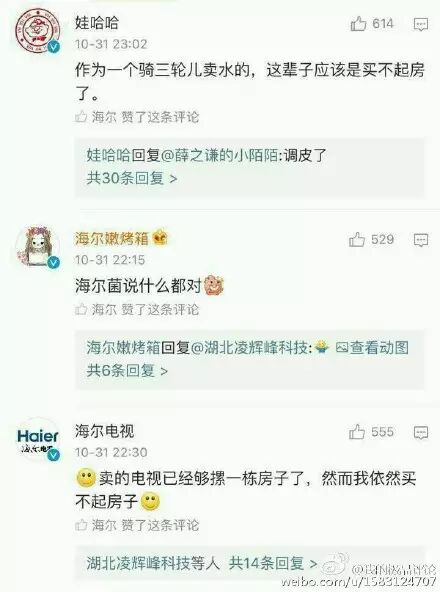Viewport: 440px width, 592px height.
Task: Open 娃哈哈 username link
Action: pos(97,23)
